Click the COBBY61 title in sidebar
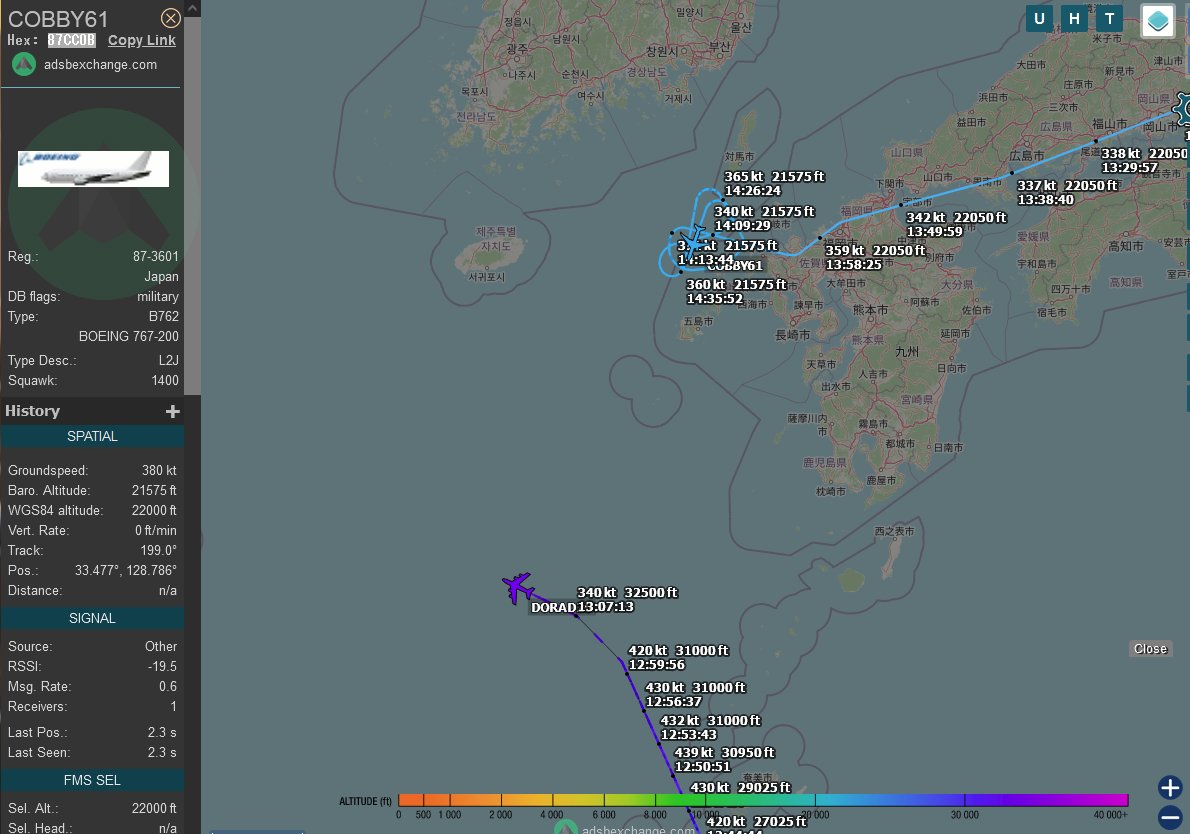Screen dimensions: 1190x834 click(x=58, y=19)
